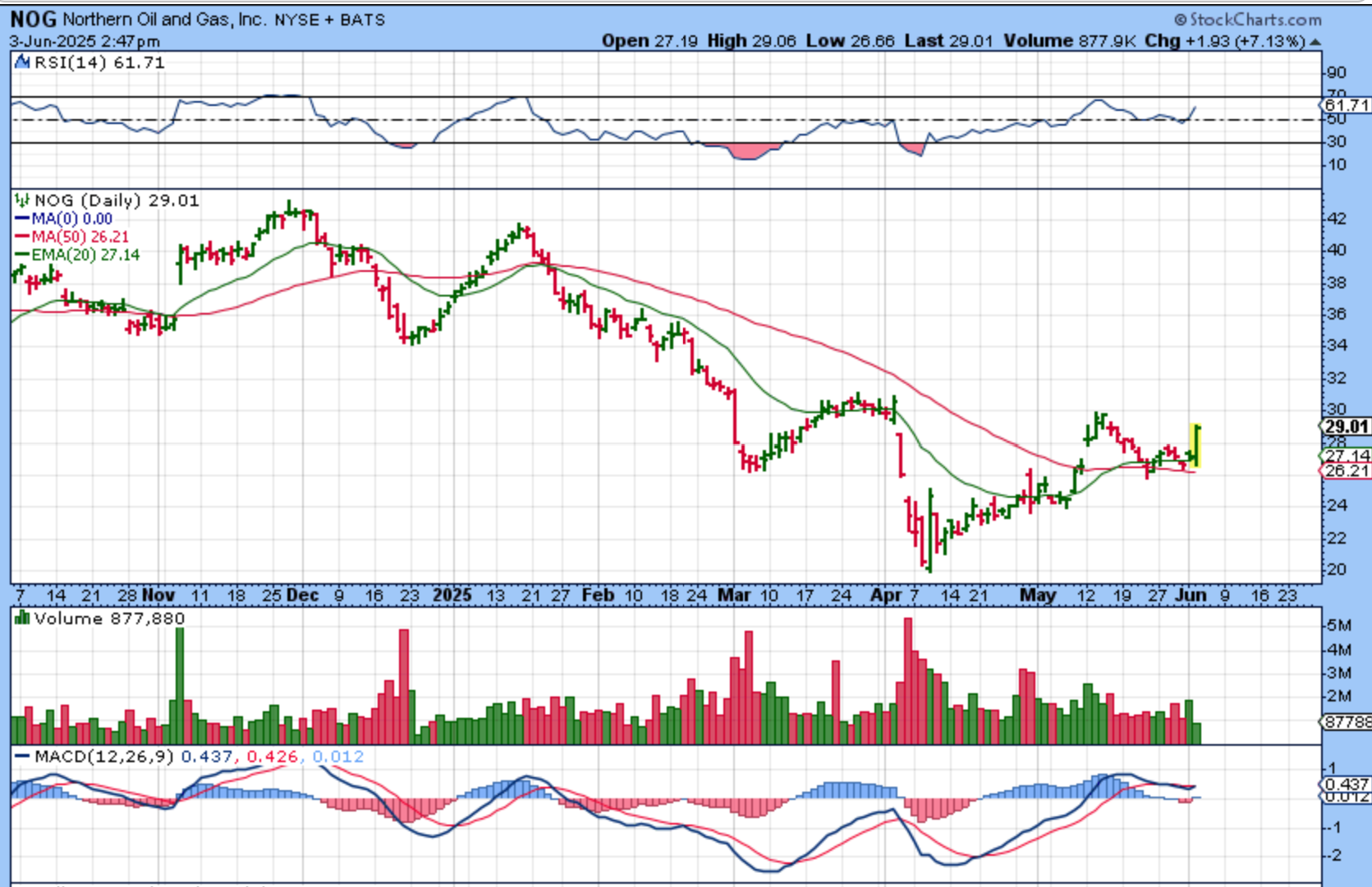Screen dimensions: 1372x887
Task: Click the MA(0) 0.00 legend text
Action: [72, 218]
